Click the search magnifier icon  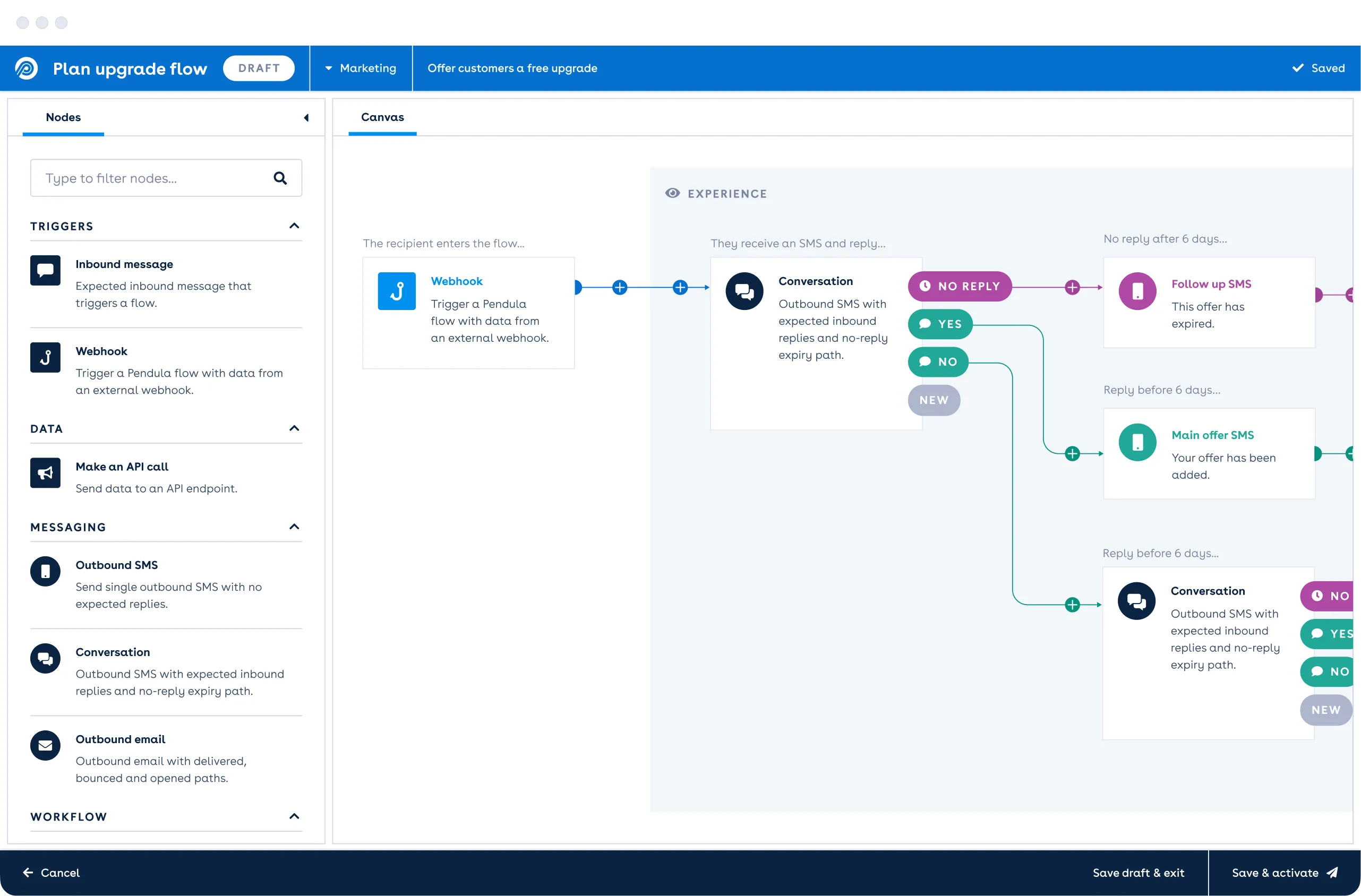tap(280, 178)
